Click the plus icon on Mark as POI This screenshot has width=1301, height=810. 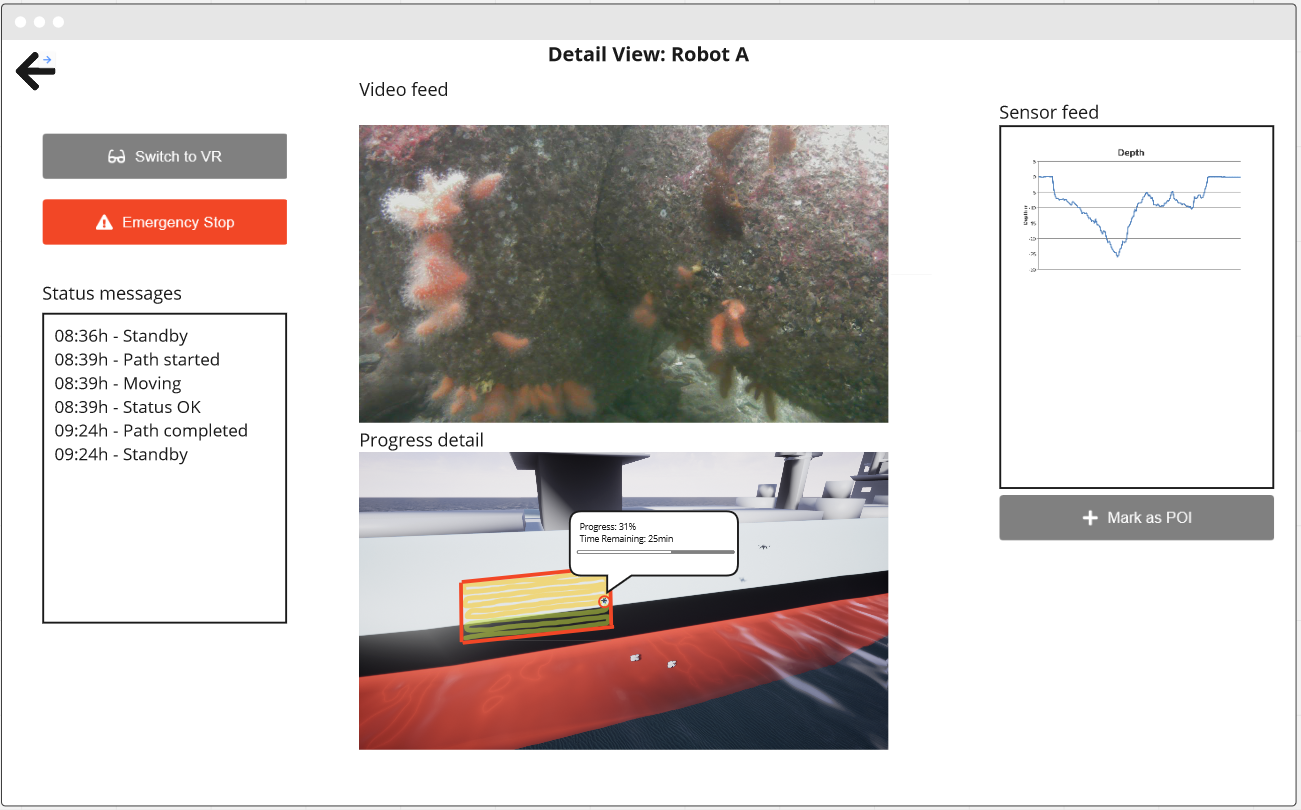click(1090, 518)
